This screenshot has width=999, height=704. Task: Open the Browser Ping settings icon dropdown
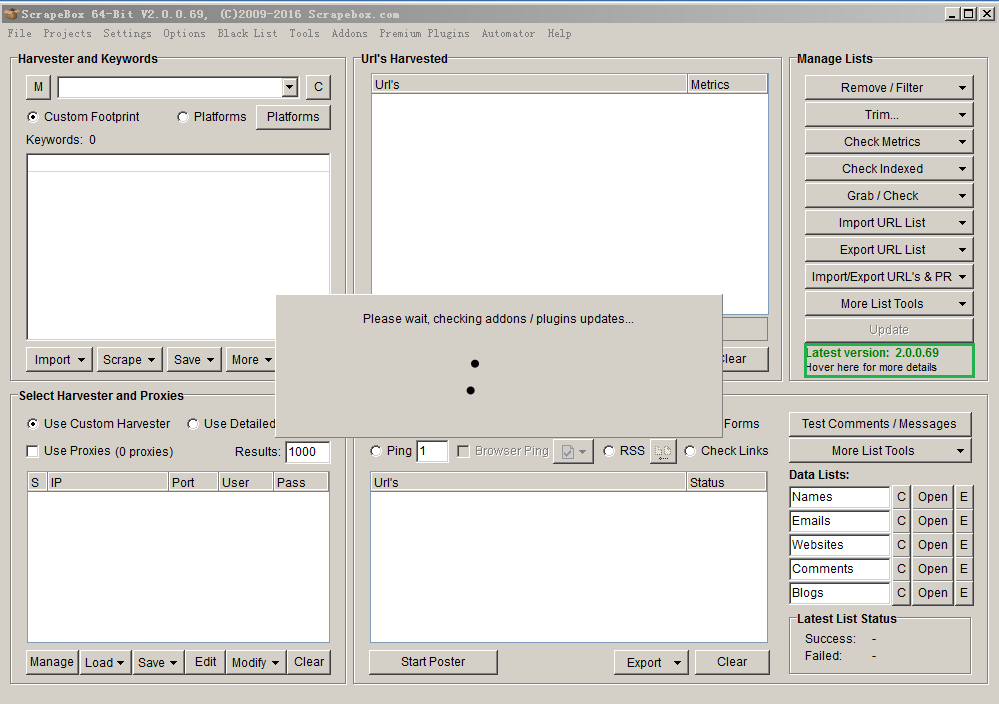pos(573,451)
